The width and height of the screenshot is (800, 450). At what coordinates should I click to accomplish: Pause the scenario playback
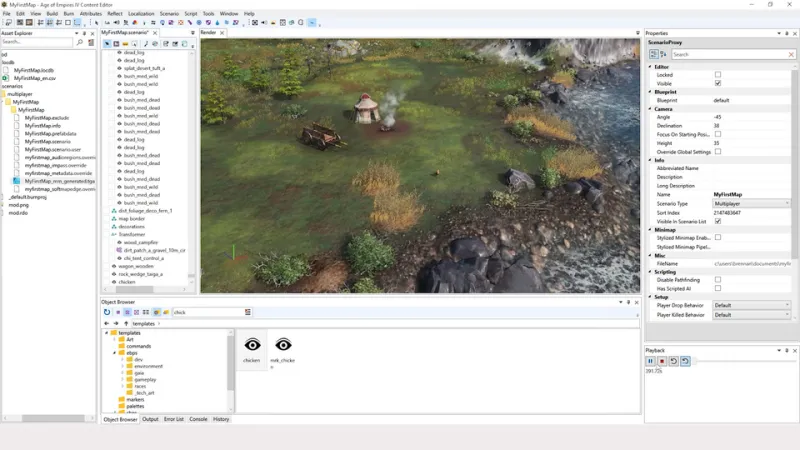[651, 361]
